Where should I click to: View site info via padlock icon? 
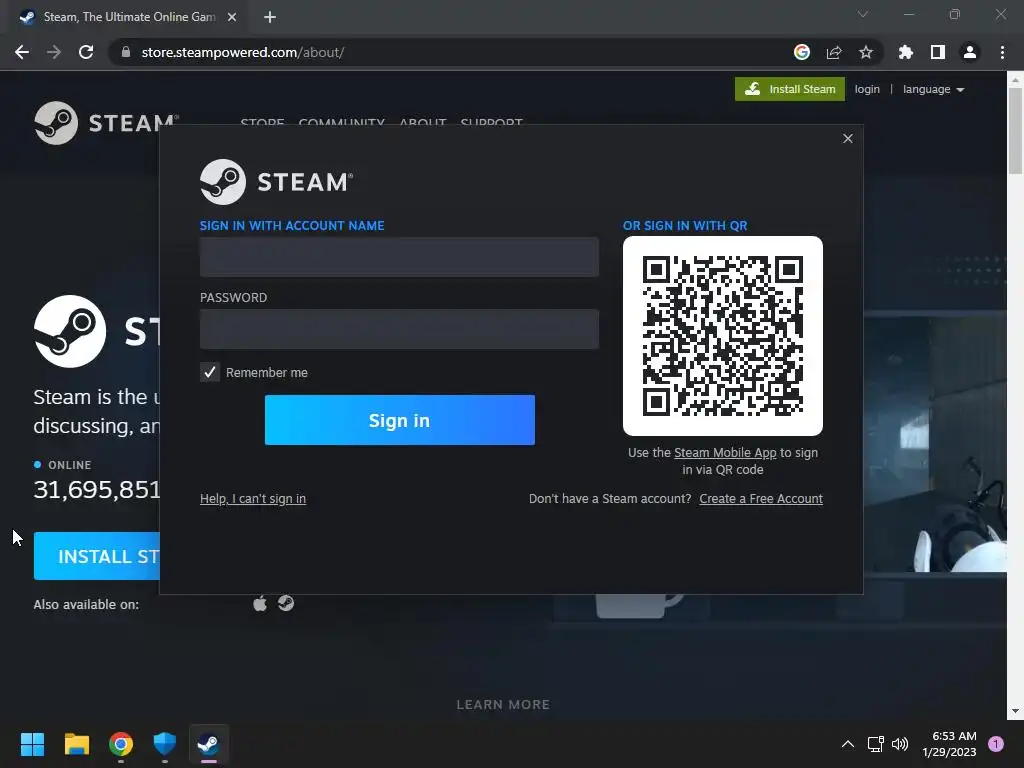click(126, 52)
